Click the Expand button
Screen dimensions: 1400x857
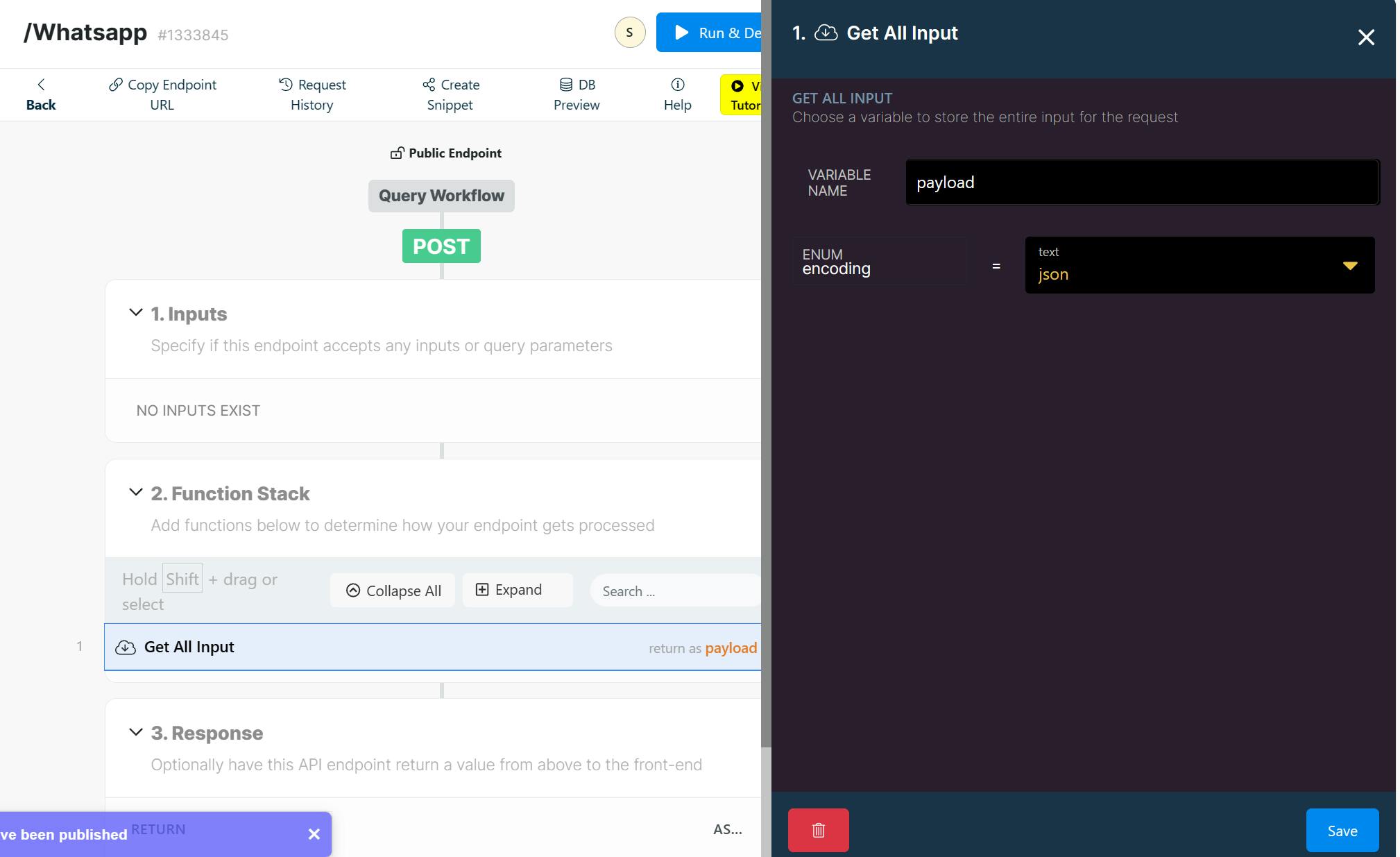518,590
